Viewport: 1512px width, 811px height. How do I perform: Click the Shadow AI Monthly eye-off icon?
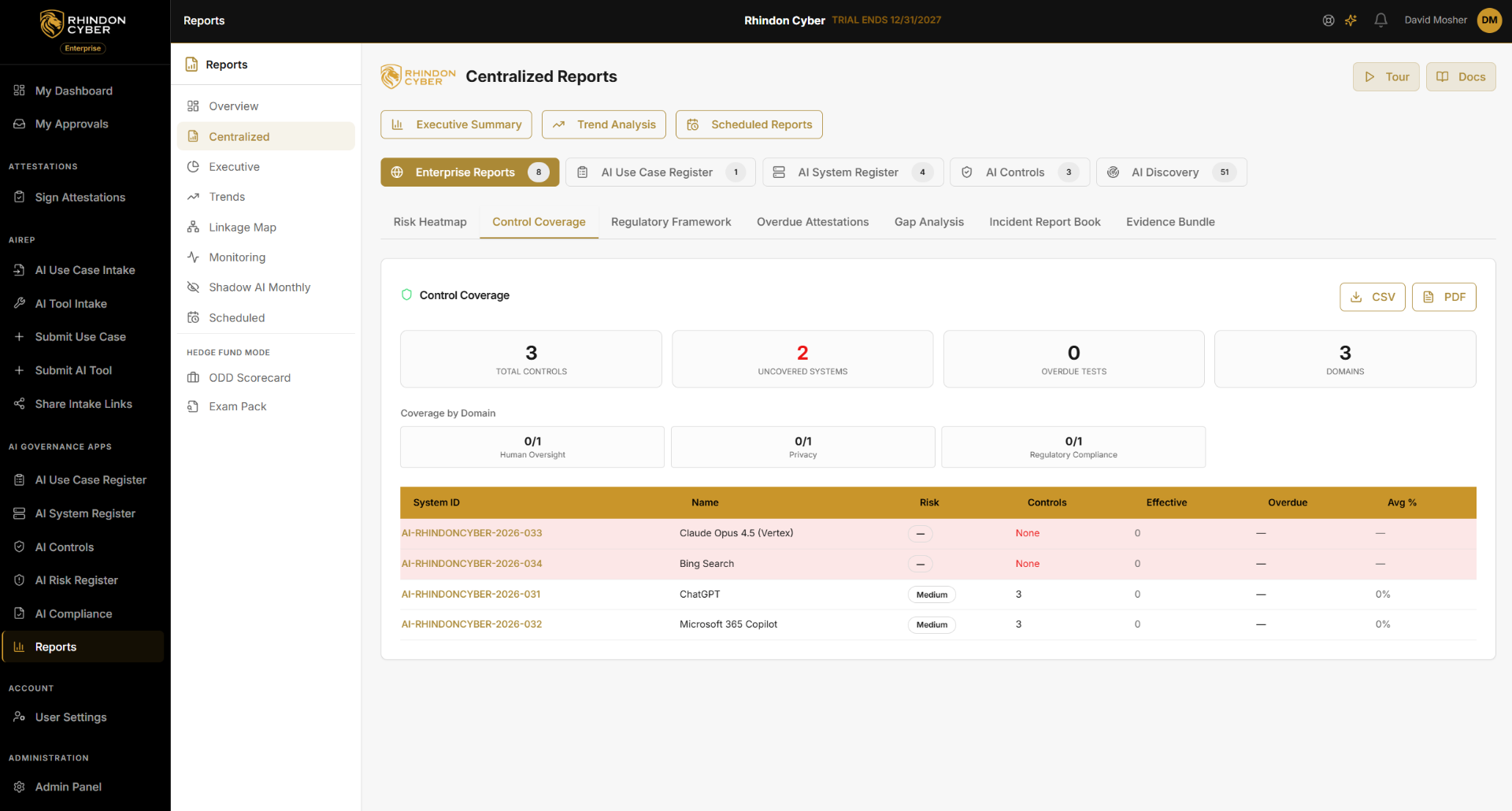point(193,287)
